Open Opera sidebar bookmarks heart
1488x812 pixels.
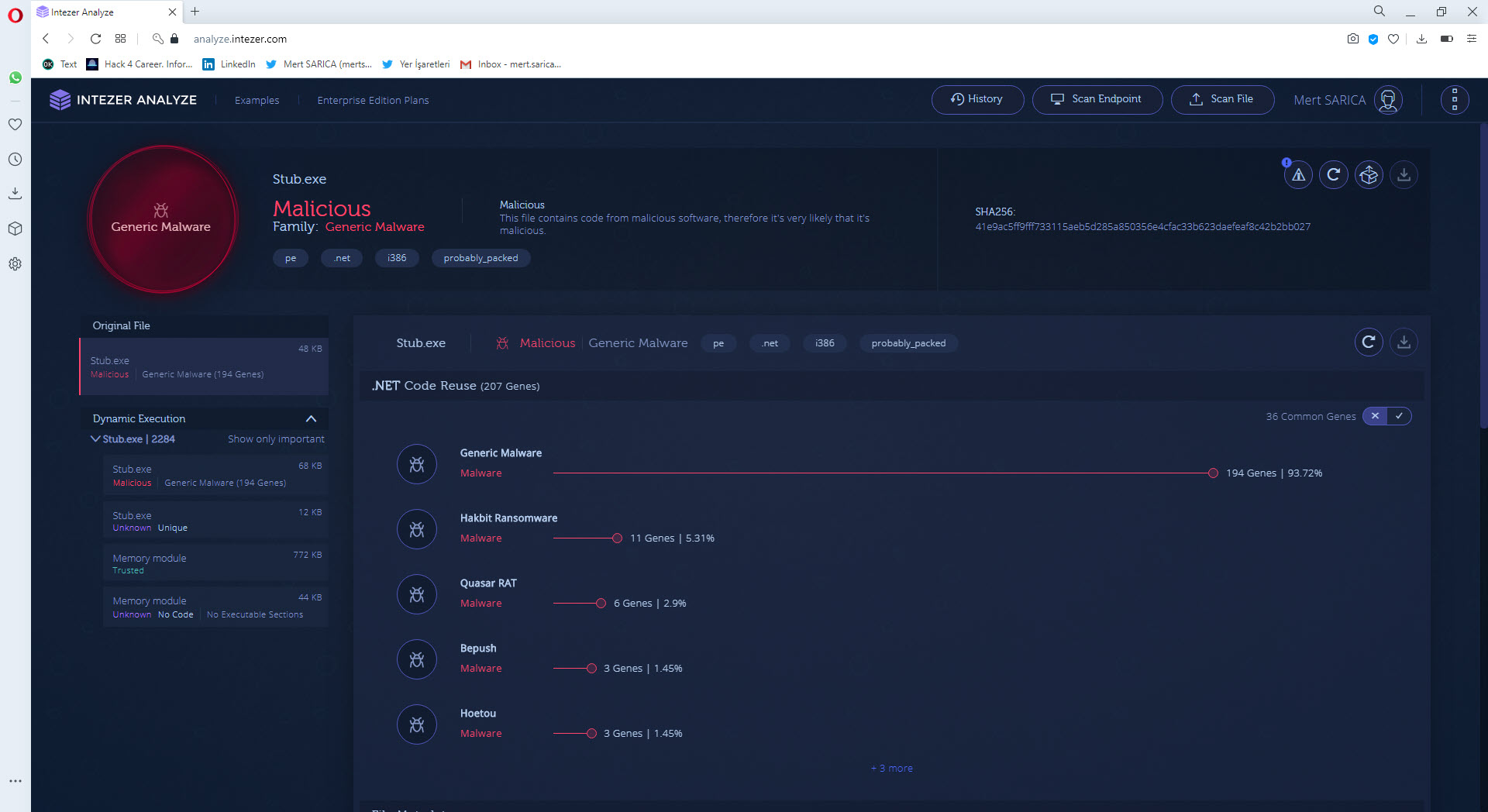pyautogui.click(x=15, y=124)
